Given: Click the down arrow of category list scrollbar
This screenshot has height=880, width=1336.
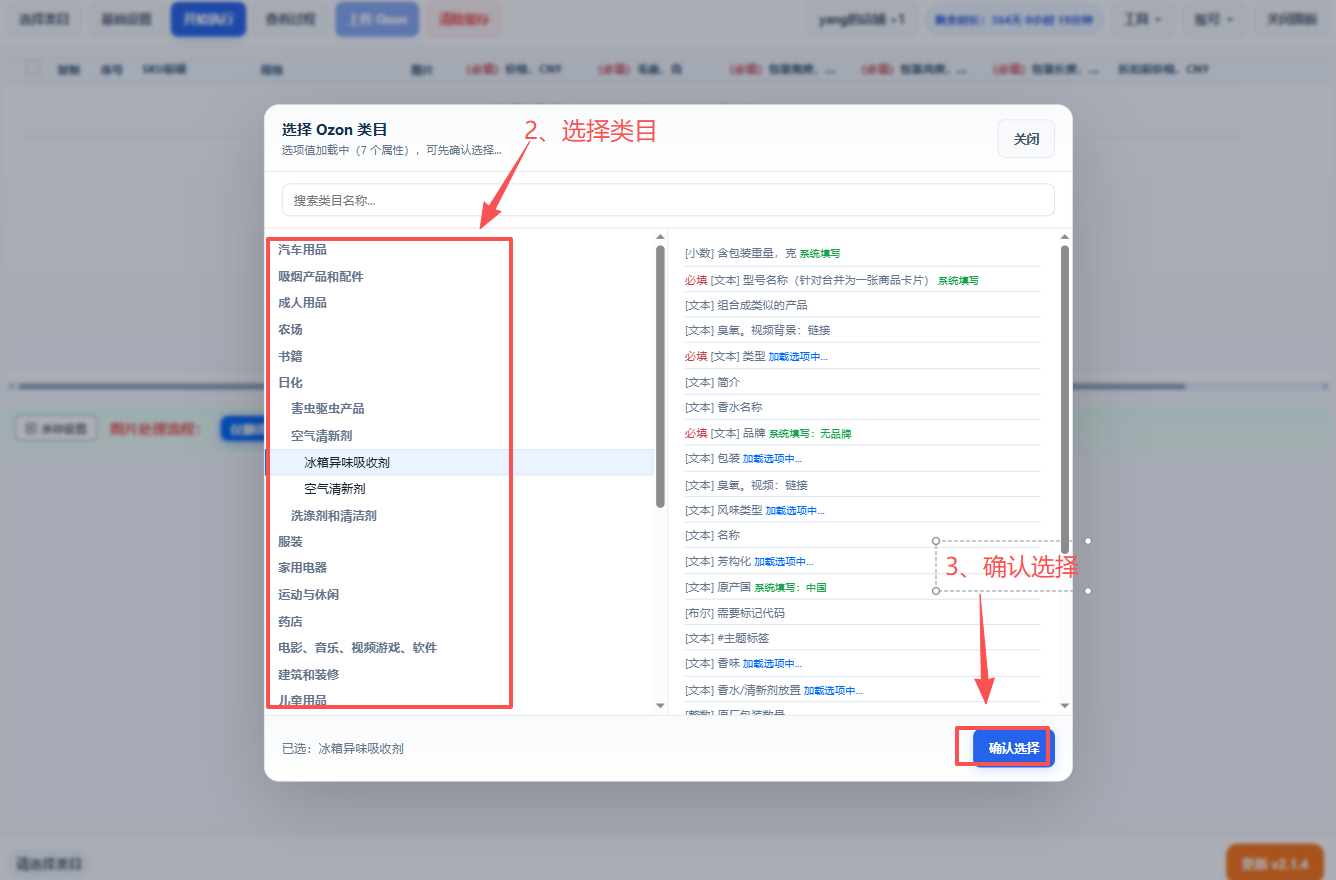Looking at the screenshot, I should tap(660, 706).
